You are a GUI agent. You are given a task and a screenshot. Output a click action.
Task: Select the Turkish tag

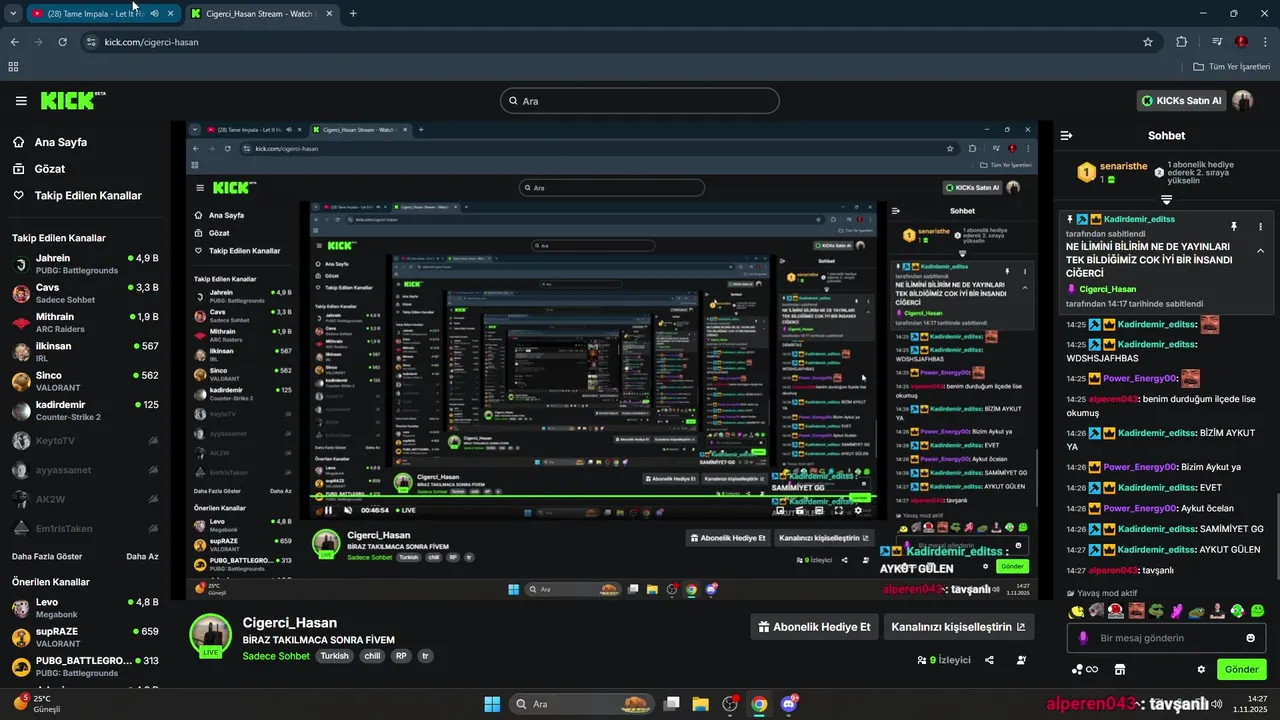[x=335, y=656]
